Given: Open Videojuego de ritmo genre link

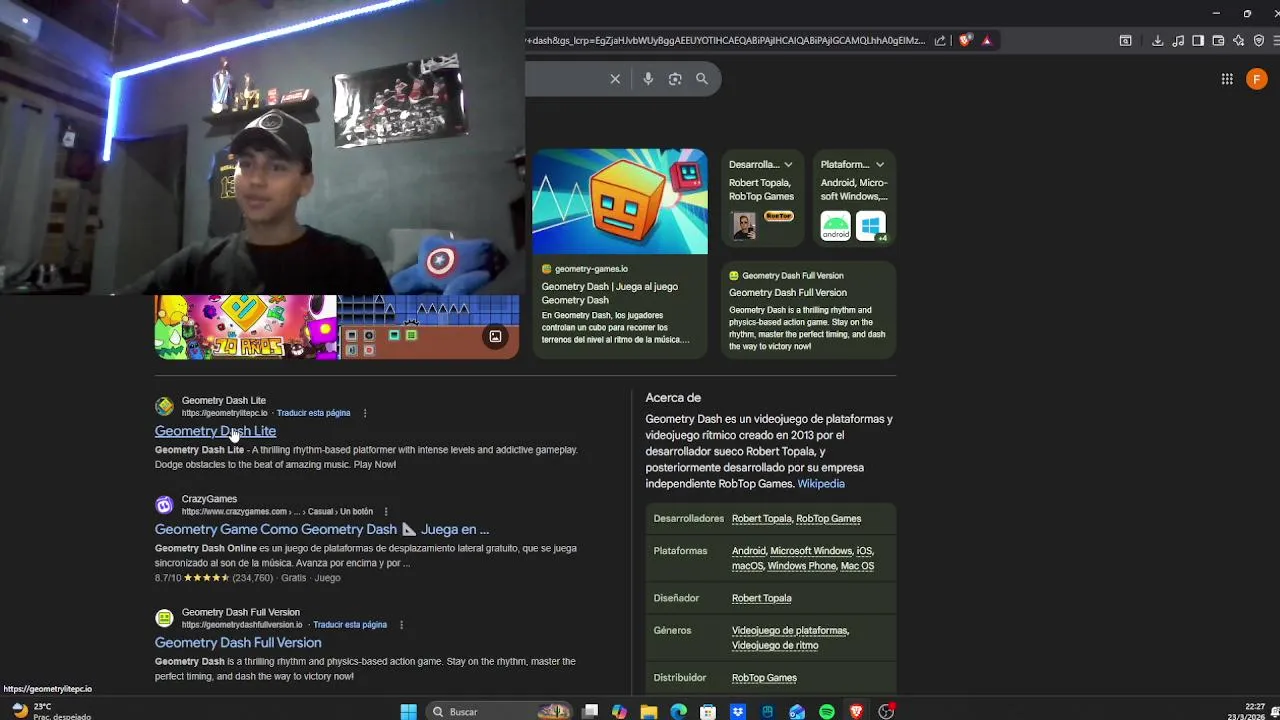Looking at the screenshot, I should (x=775, y=646).
